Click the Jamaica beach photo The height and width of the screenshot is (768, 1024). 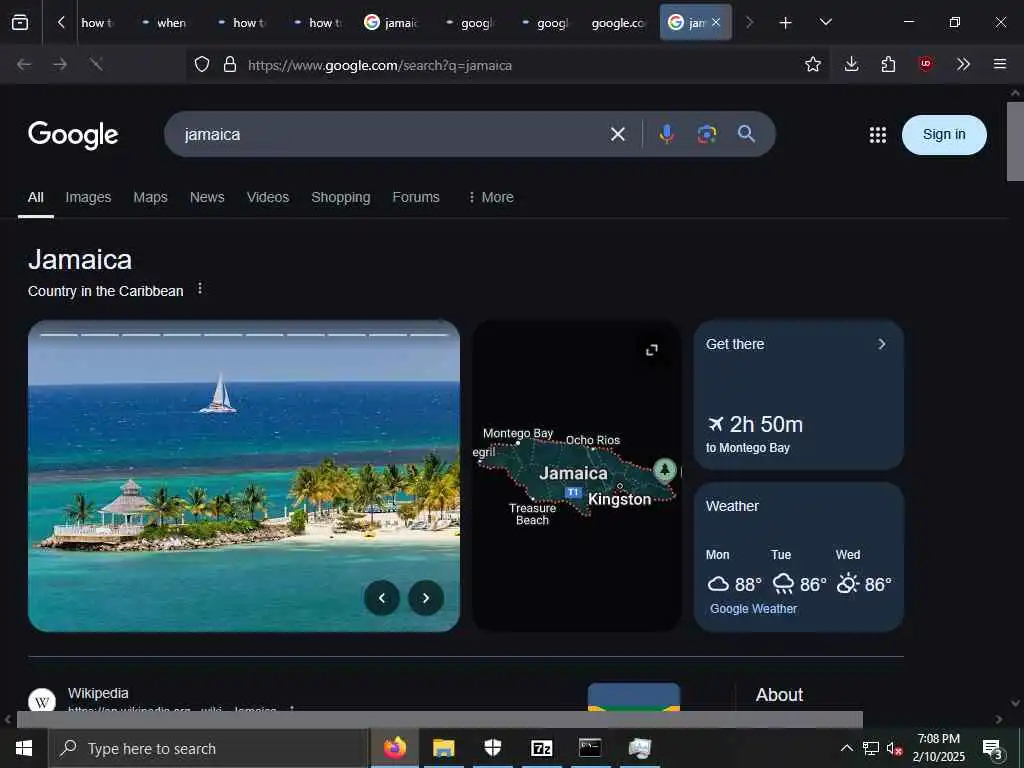(244, 475)
